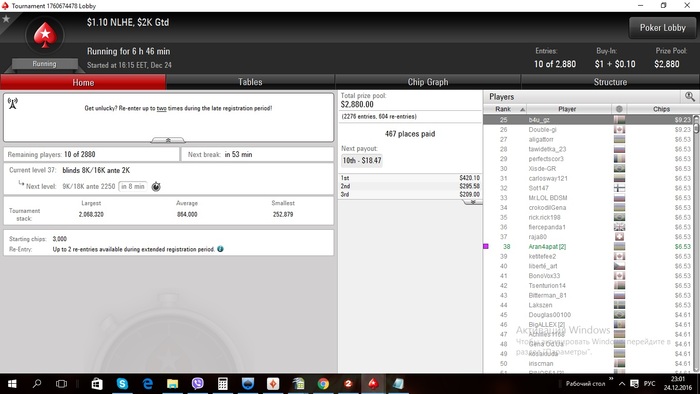This screenshot has width=700, height=394.
Task: Open the player search magnifier
Action: tap(690, 96)
